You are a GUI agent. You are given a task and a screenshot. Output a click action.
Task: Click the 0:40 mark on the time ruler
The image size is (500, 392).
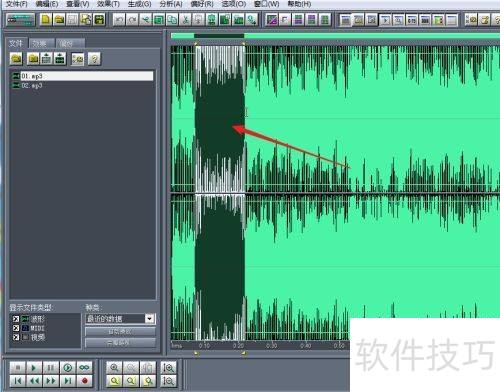click(x=305, y=346)
